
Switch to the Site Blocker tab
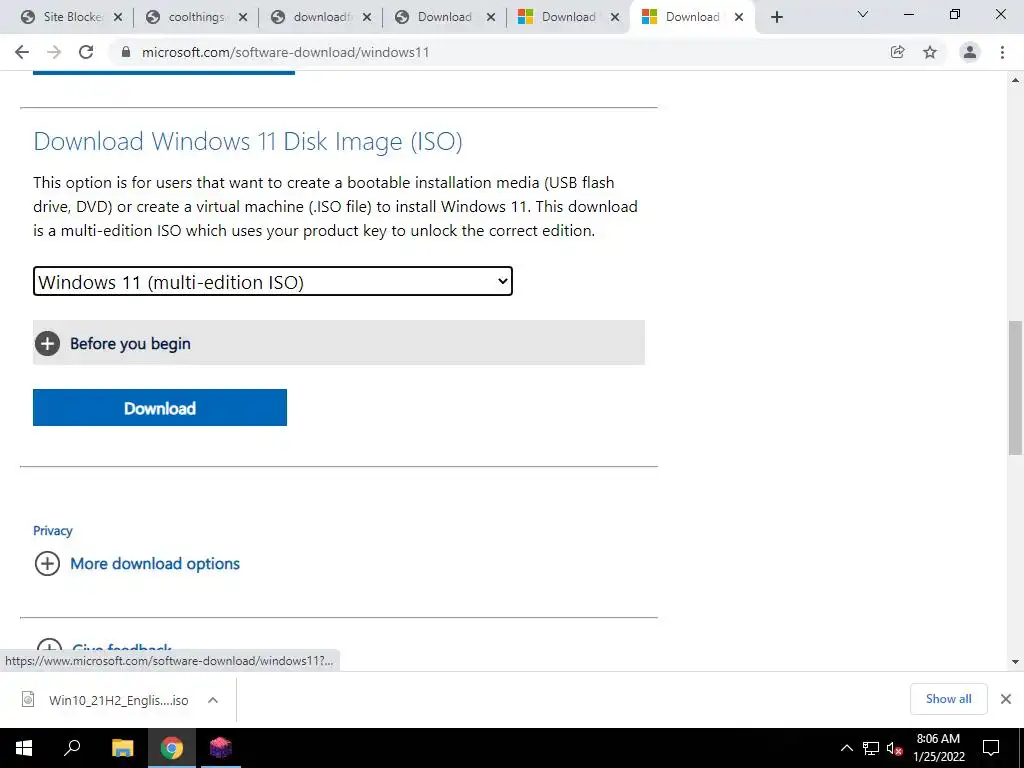point(62,18)
